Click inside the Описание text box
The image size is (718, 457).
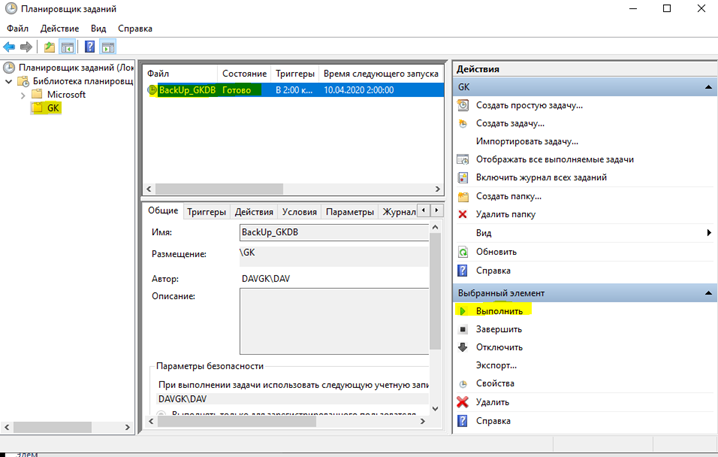(x=334, y=321)
